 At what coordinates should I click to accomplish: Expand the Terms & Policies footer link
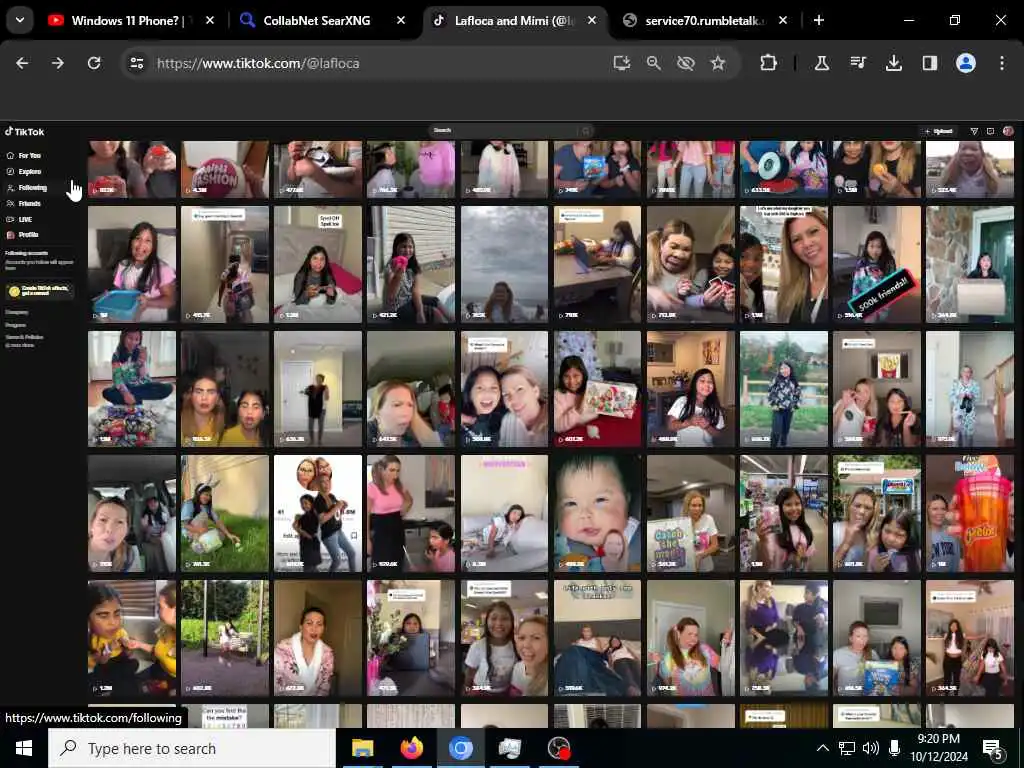click(x=24, y=337)
